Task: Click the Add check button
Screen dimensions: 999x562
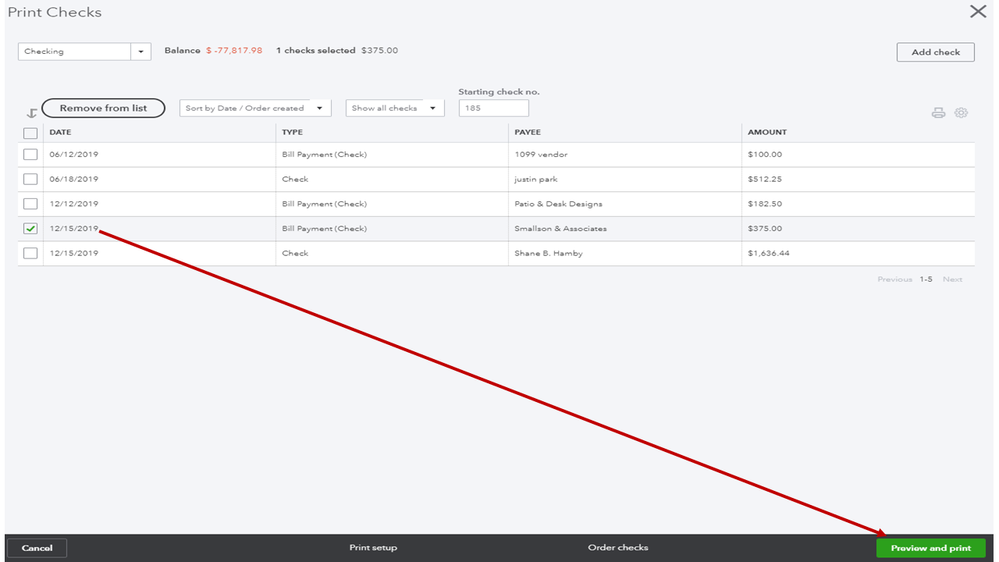Action: click(935, 52)
